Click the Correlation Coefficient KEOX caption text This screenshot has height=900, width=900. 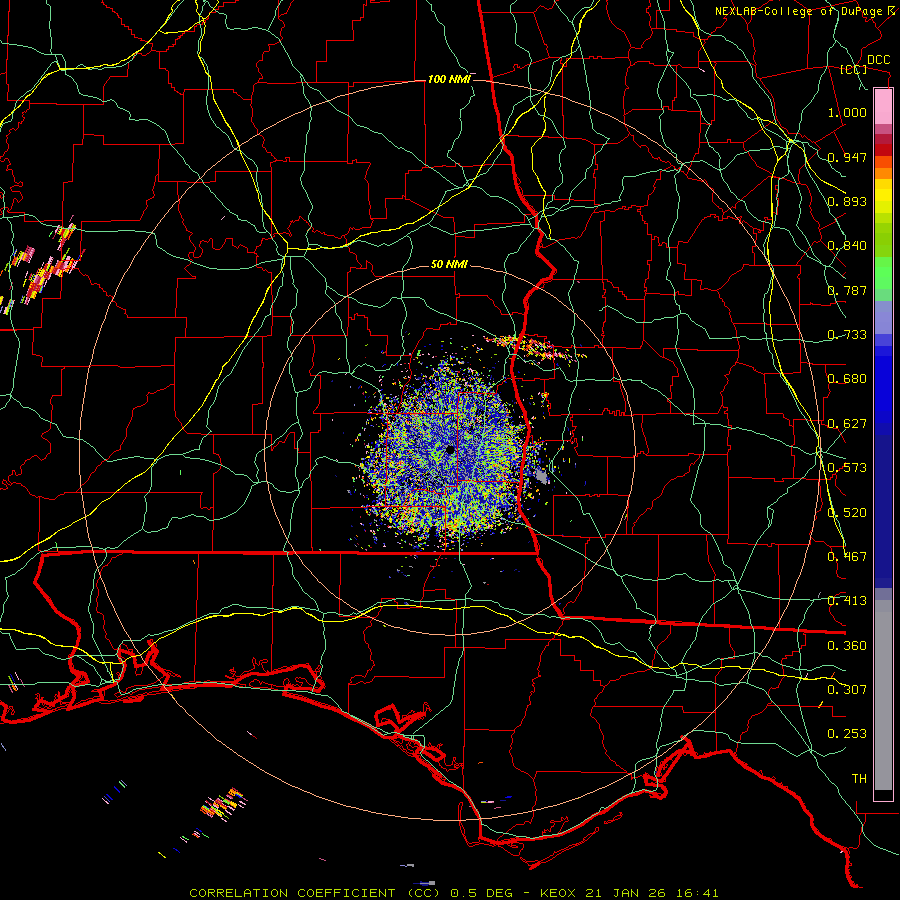[453, 893]
